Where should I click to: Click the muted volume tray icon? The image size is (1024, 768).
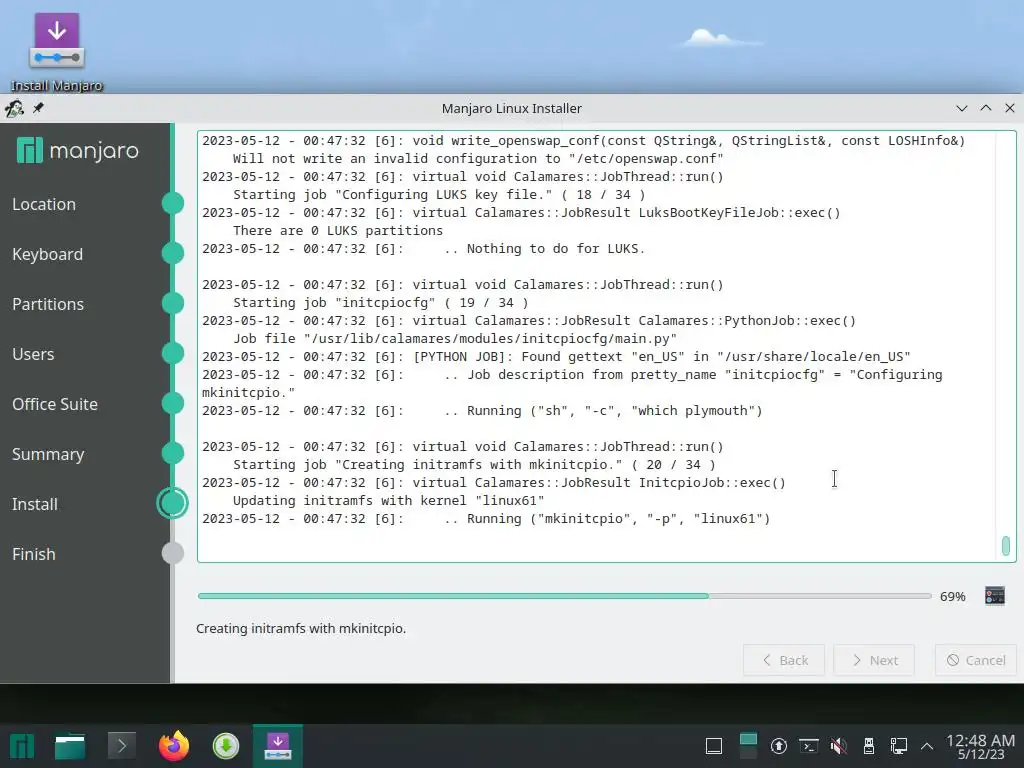839,746
